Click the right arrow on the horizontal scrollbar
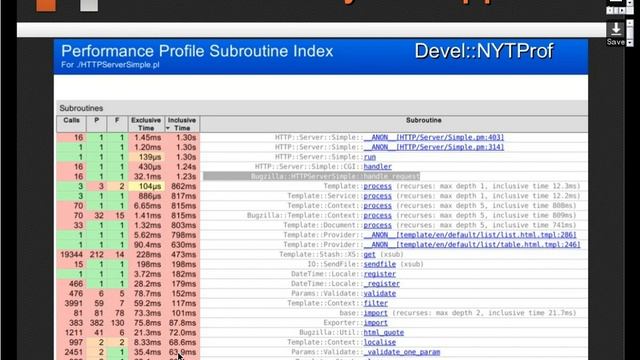This screenshot has height=360, width=640. 622,11
